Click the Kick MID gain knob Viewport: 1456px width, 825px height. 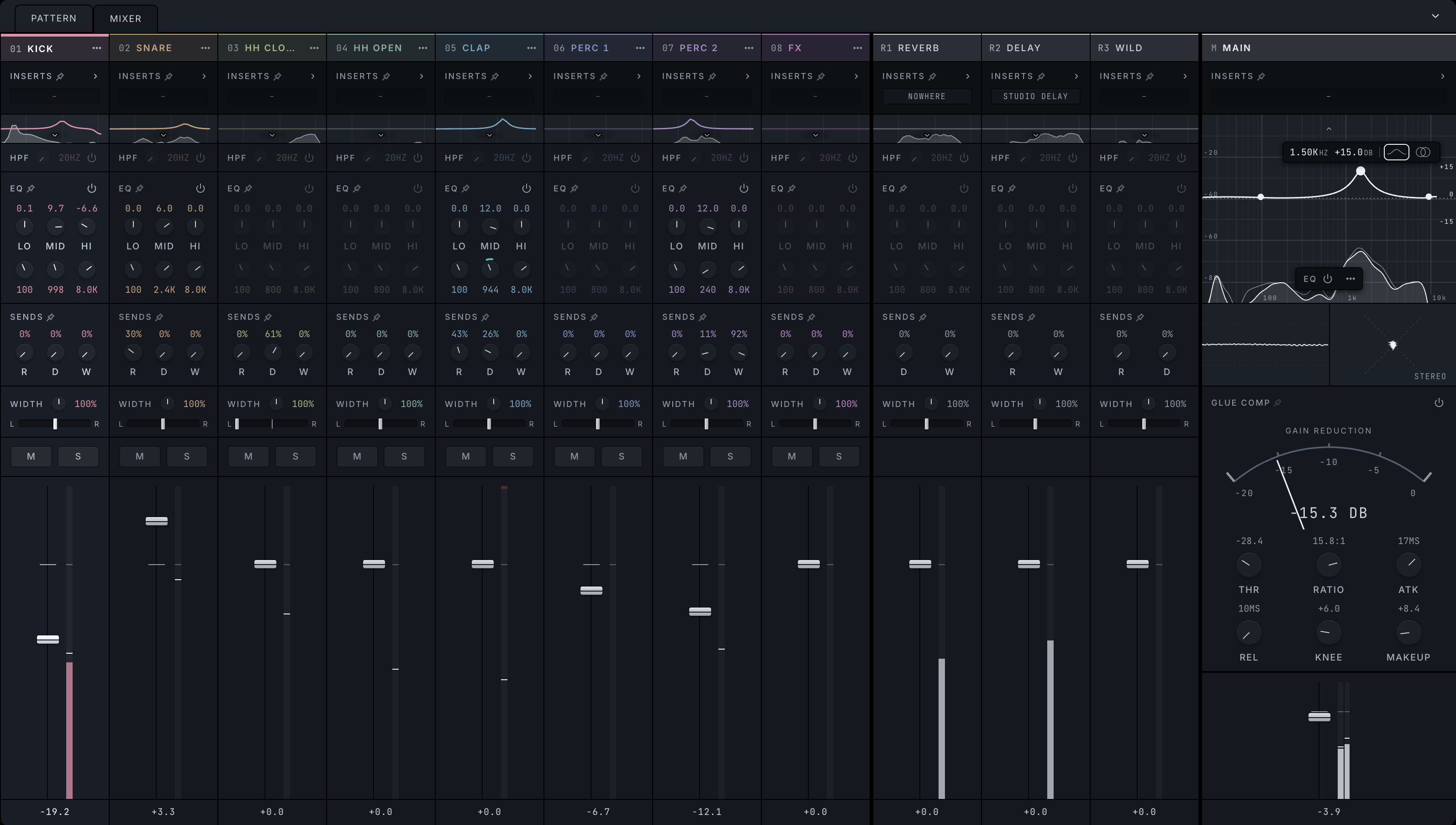click(x=56, y=227)
